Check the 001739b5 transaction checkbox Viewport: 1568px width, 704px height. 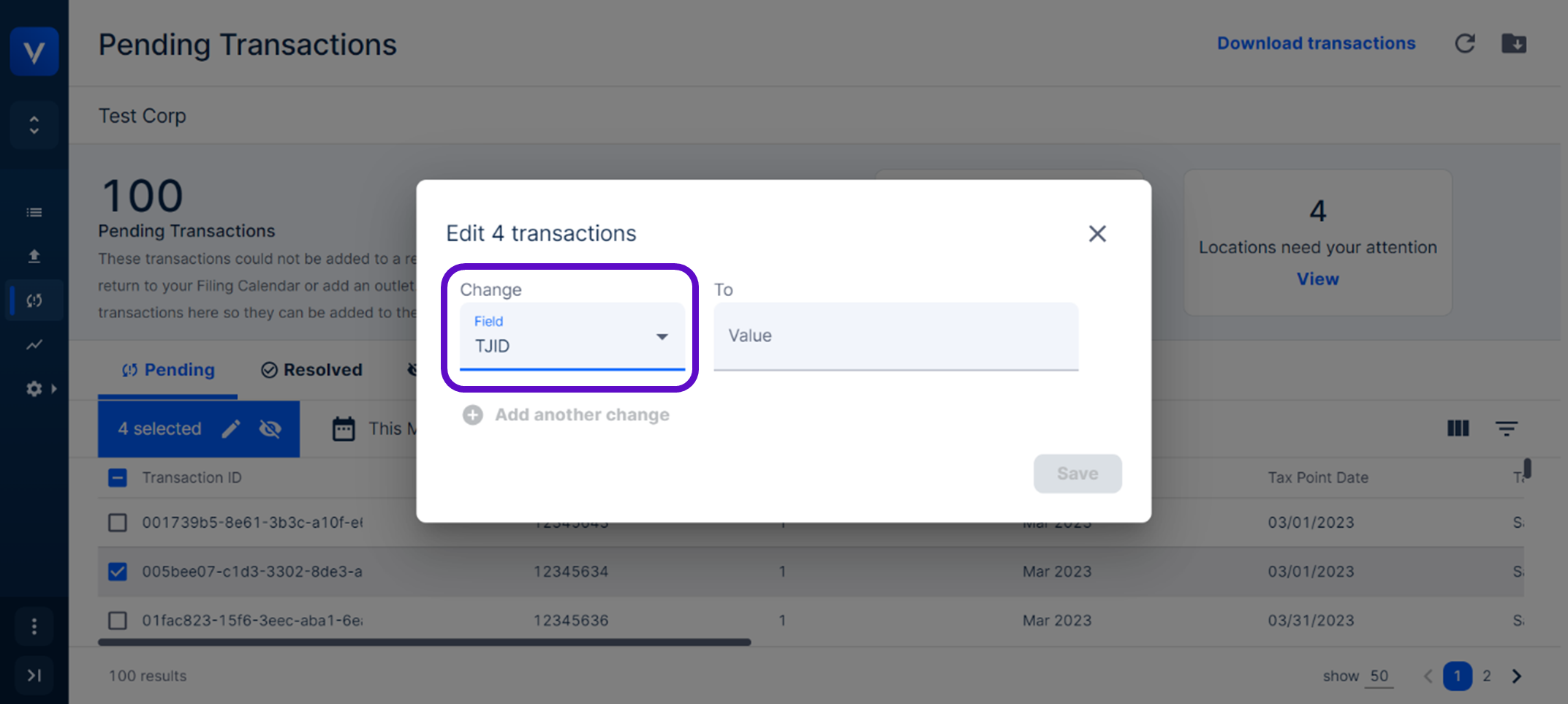tap(118, 523)
